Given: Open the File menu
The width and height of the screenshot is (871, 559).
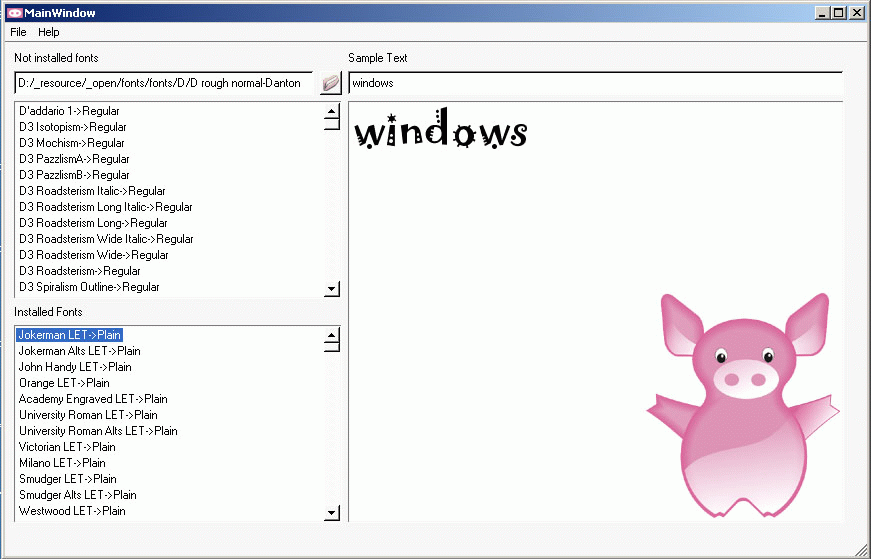Looking at the screenshot, I should click(18, 32).
